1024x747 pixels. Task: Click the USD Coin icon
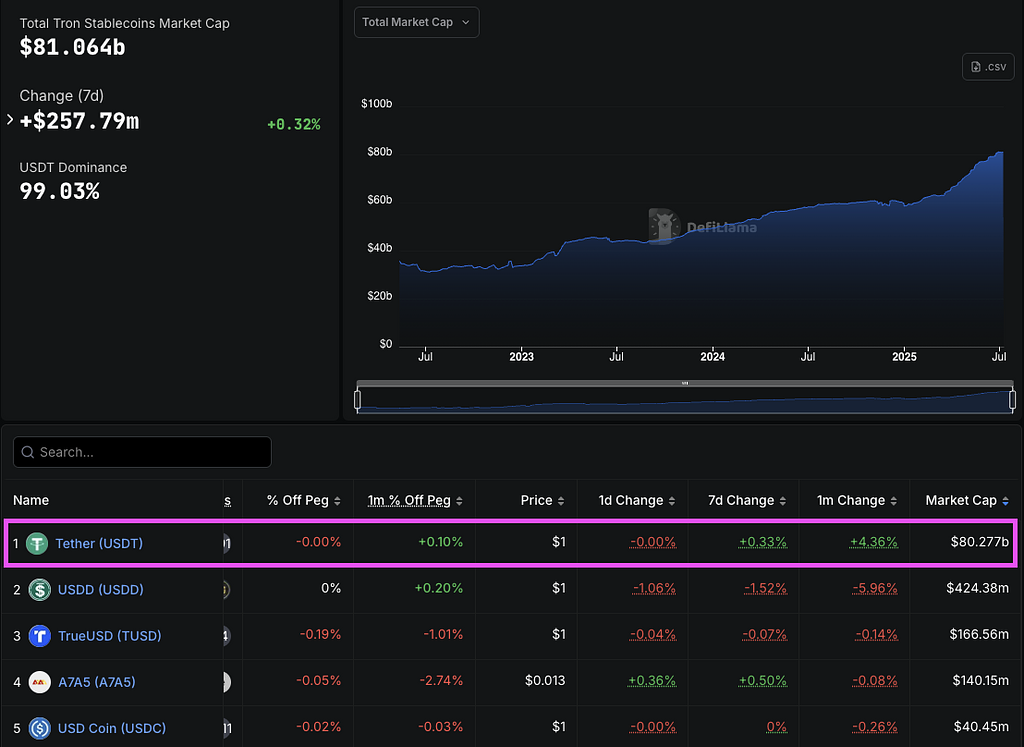pyautogui.click(x=40, y=728)
